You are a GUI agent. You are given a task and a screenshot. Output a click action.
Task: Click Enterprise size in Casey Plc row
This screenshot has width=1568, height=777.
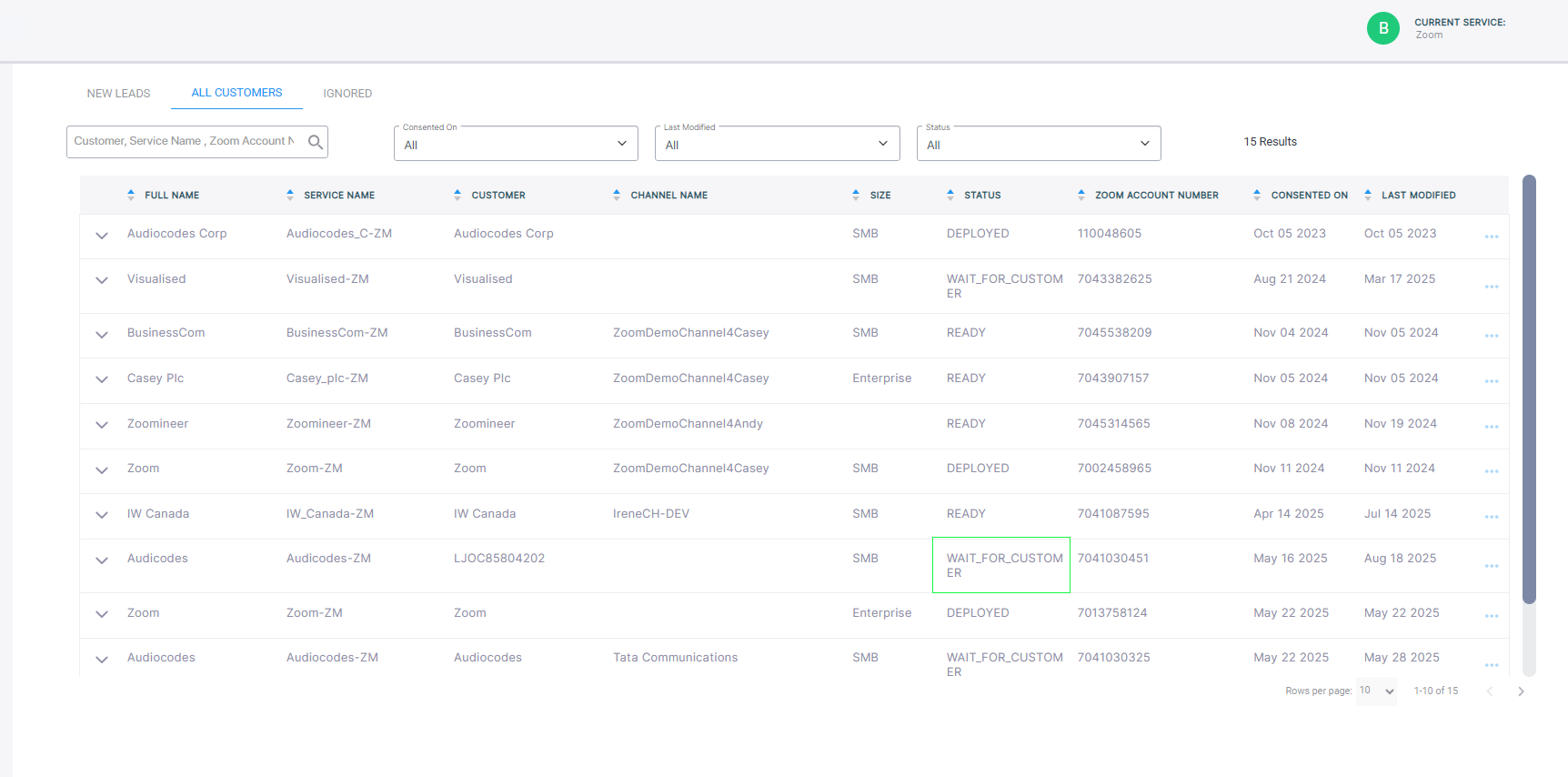click(x=882, y=378)
